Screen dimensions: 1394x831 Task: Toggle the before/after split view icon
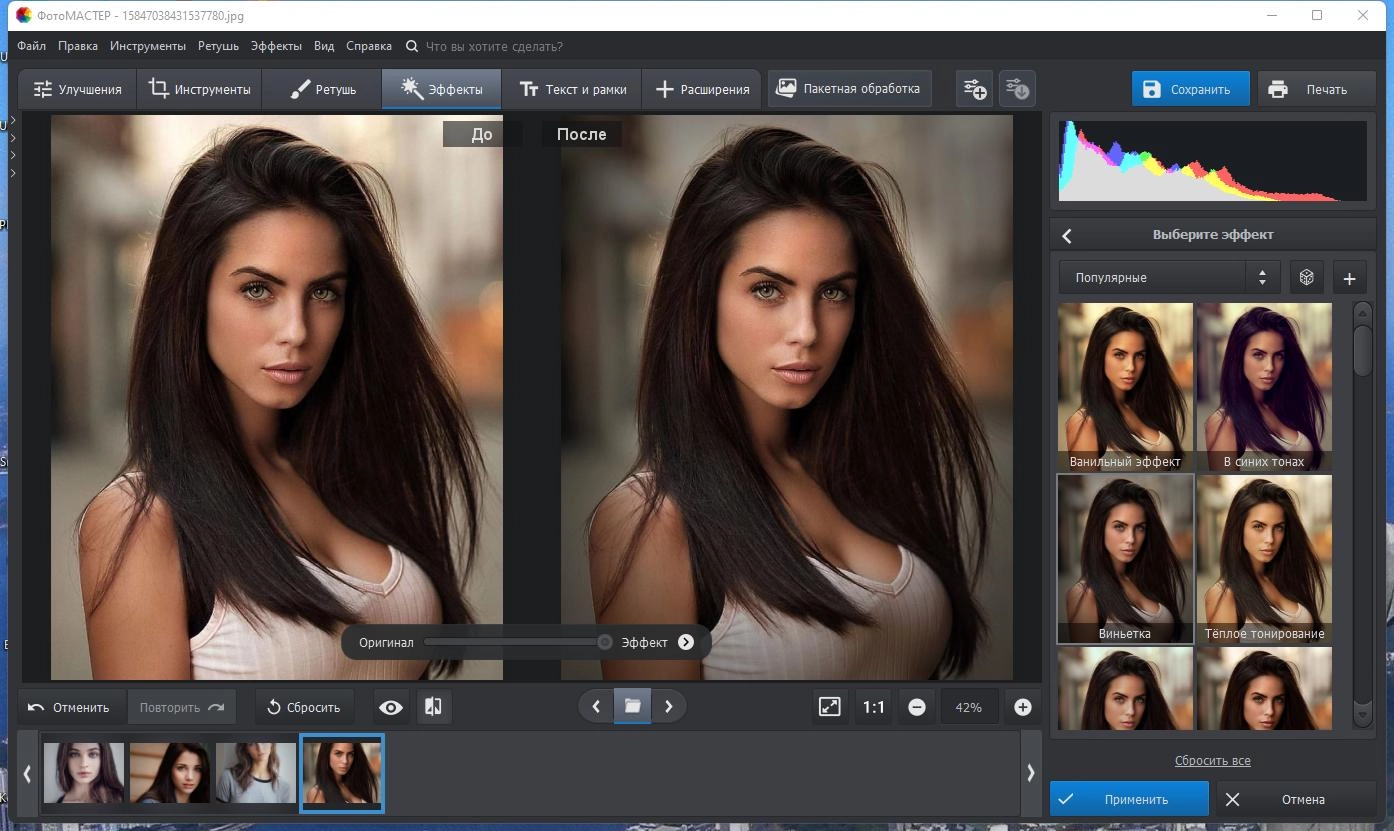coord(433,707)
